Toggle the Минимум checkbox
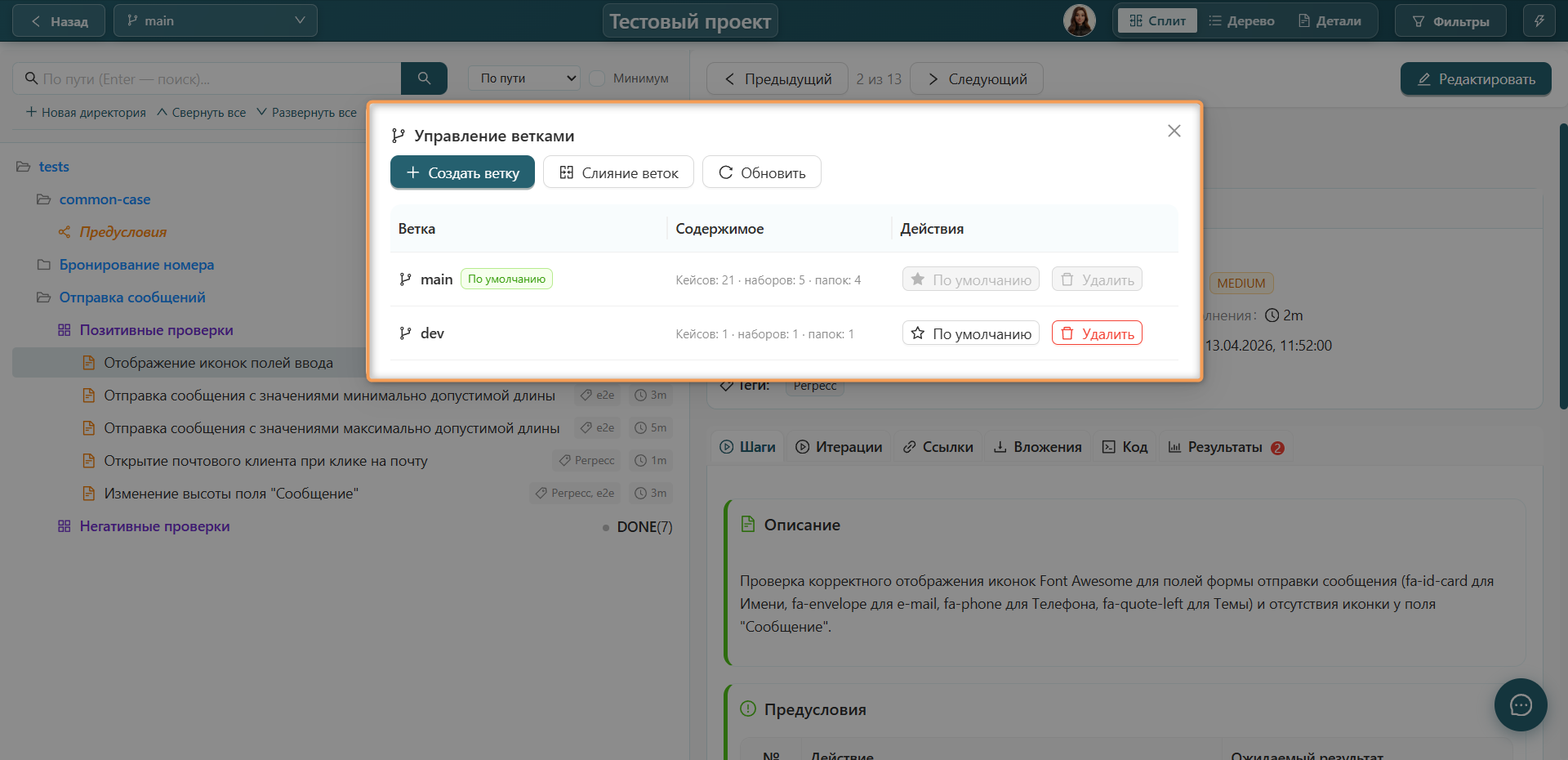 pyautogui.click(x=597, y=78)
